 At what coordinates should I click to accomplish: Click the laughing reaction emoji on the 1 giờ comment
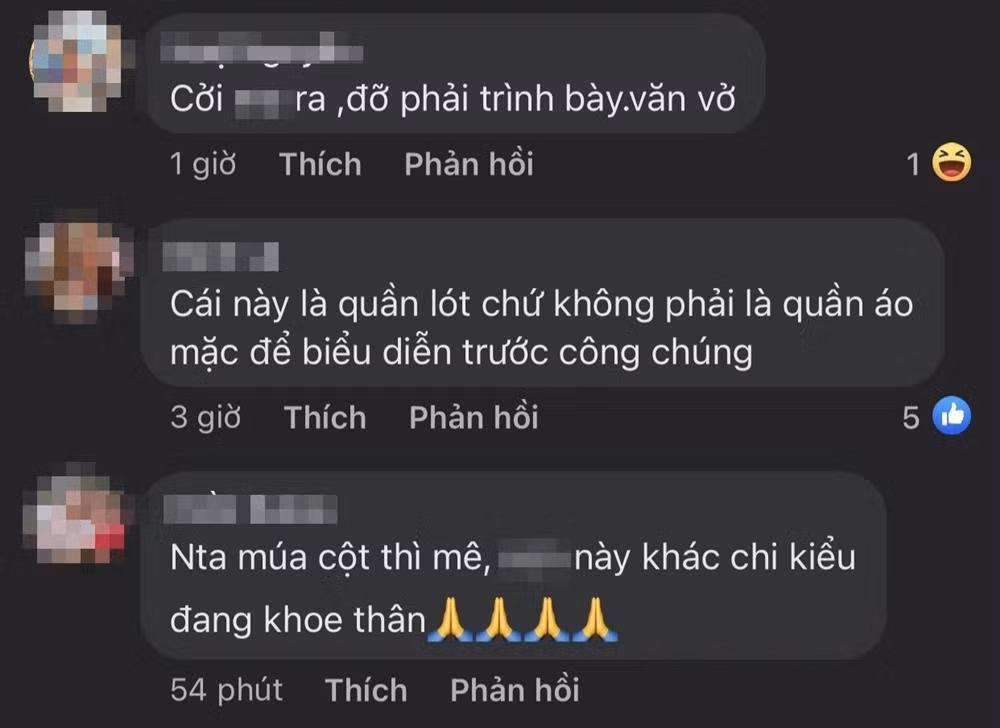click(x=952, y=163)
